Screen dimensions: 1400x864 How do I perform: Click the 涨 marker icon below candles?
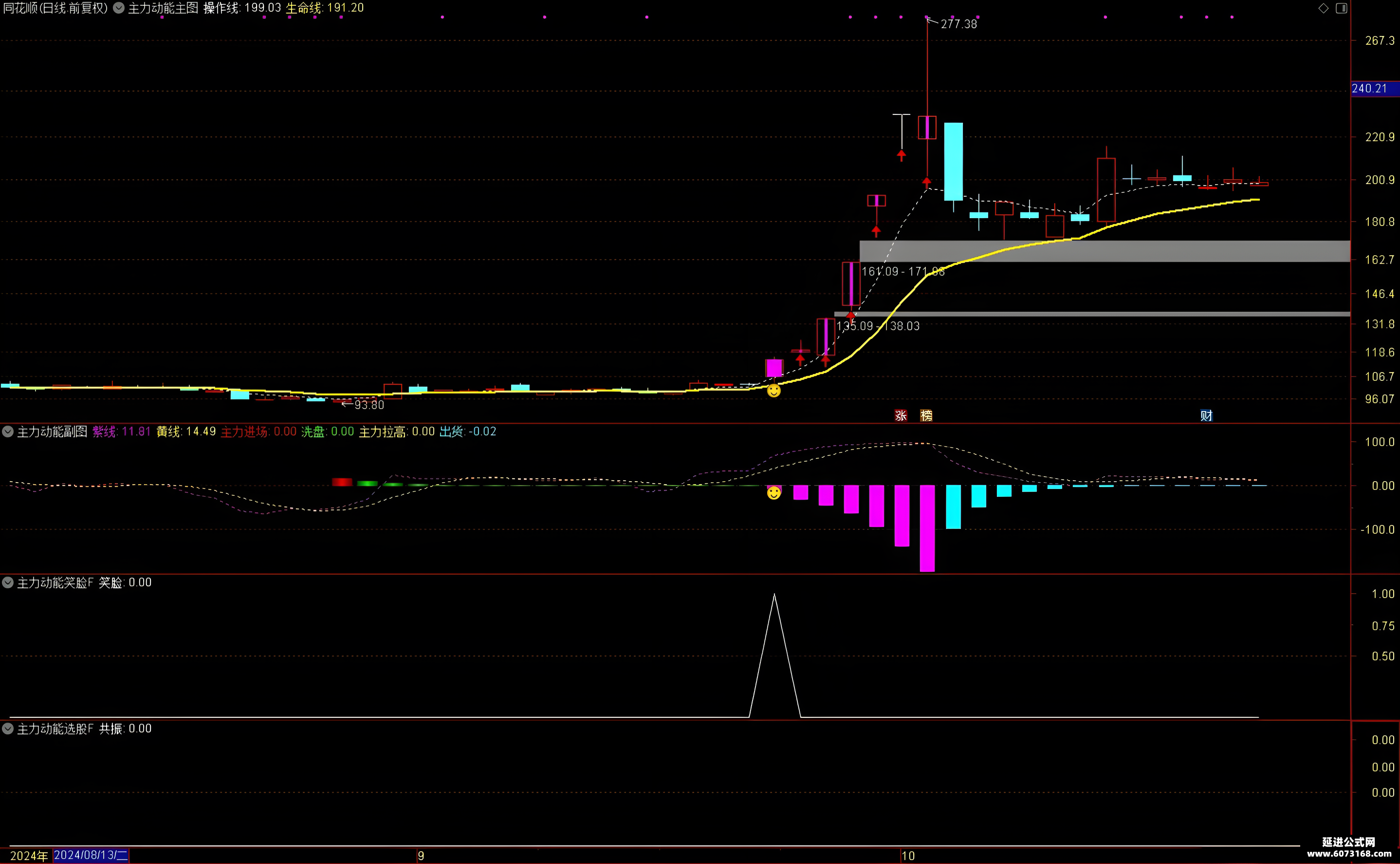(901, 415)
